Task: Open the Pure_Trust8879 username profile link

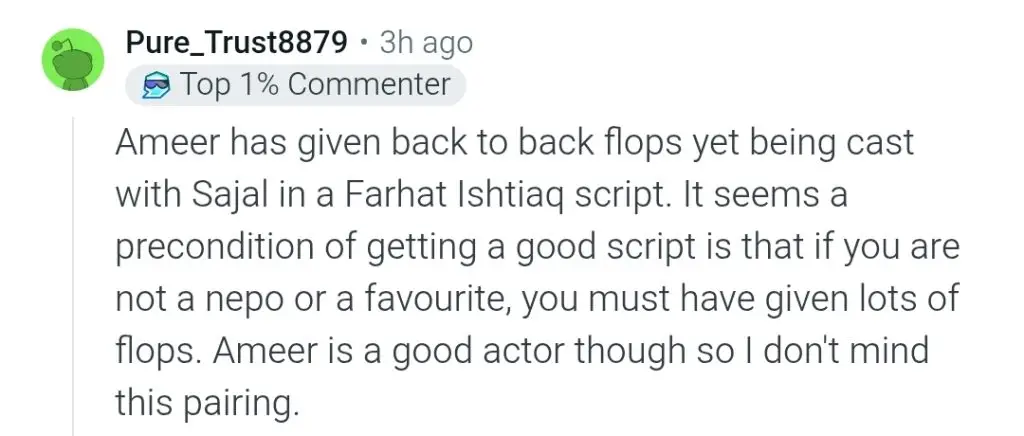Action: tap(236, 43)
